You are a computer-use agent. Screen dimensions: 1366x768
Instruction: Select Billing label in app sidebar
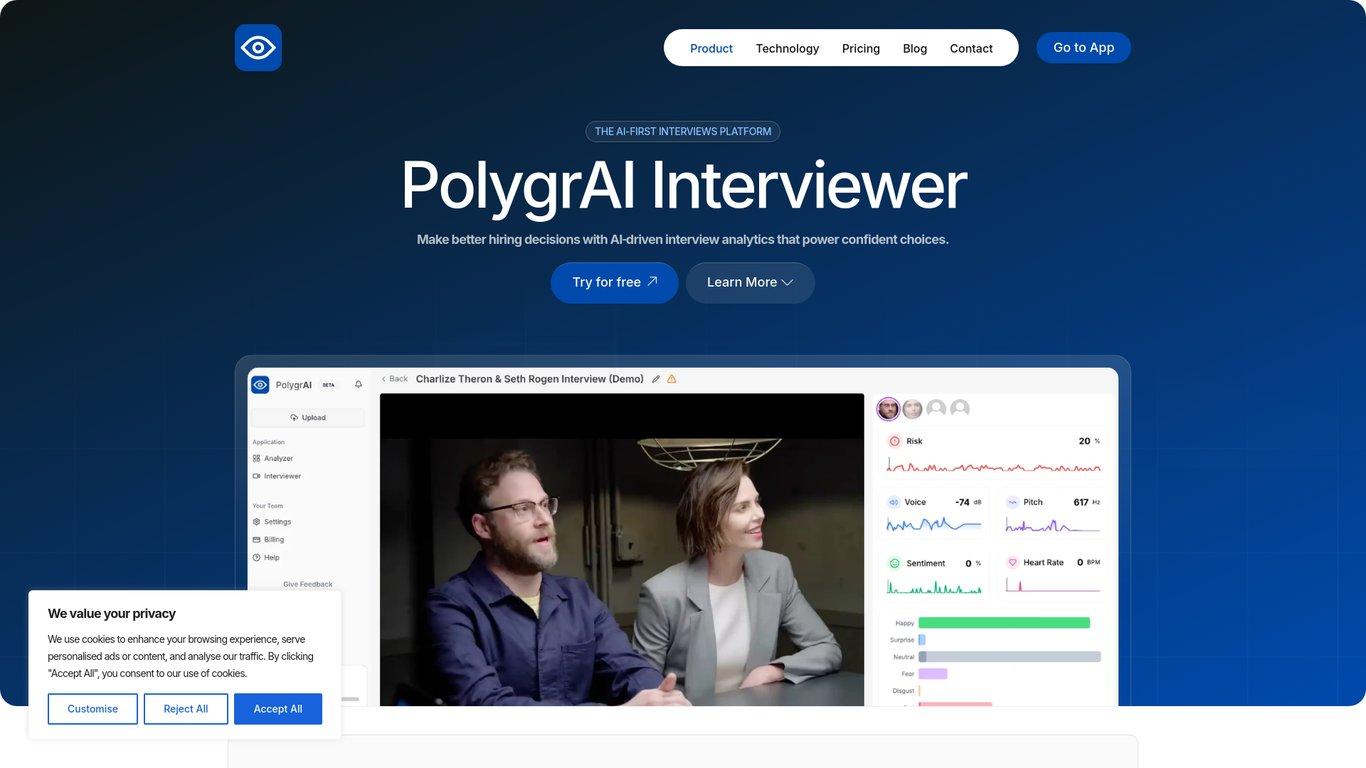274,540
